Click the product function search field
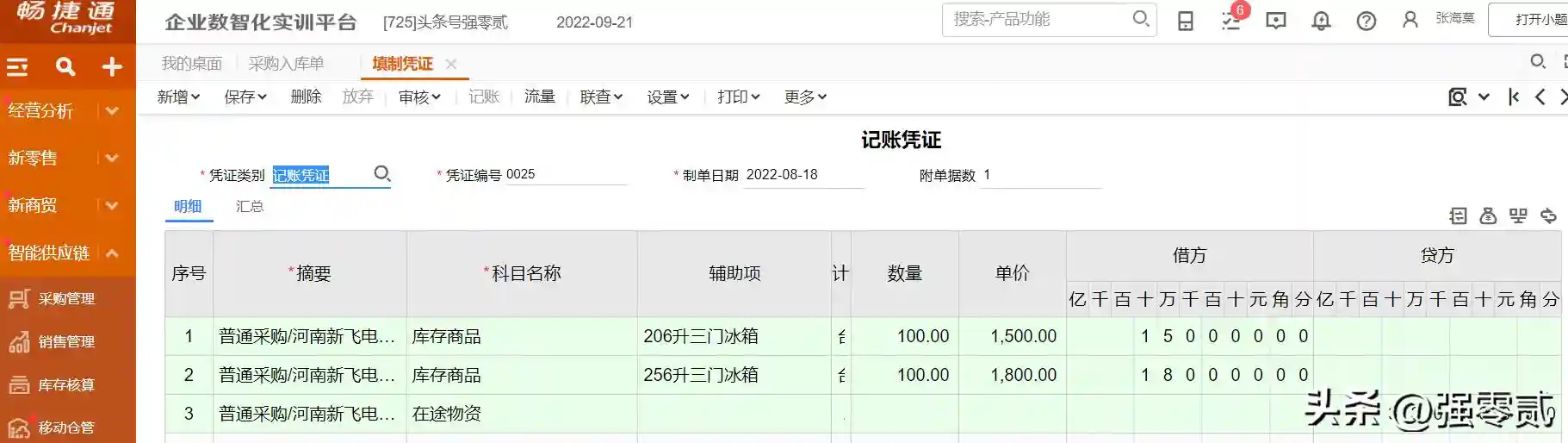The width and height of the screenshot is (1568, 443). (1038, 19)
